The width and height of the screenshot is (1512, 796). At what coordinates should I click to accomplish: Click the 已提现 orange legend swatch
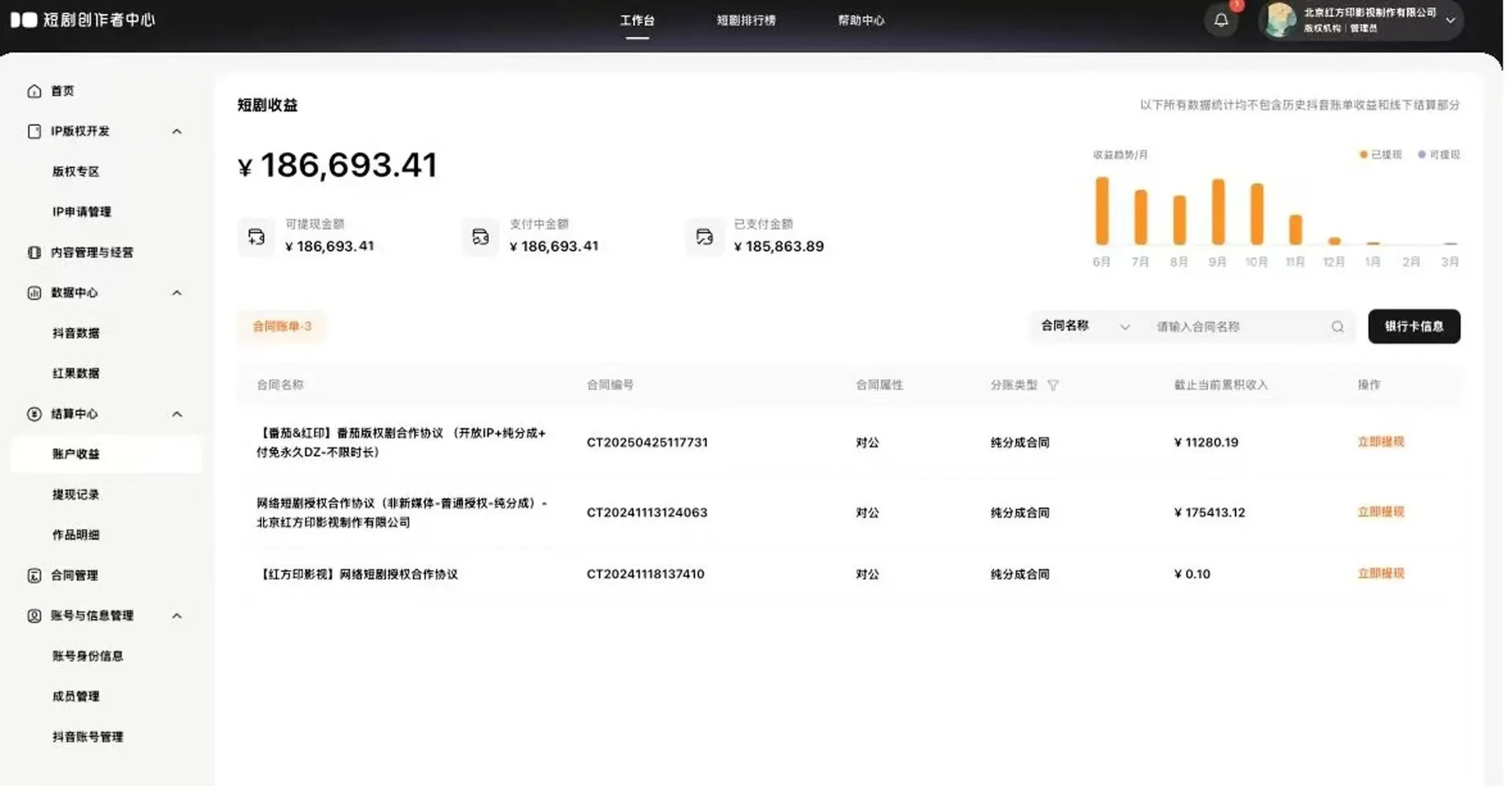[1363, 155]
